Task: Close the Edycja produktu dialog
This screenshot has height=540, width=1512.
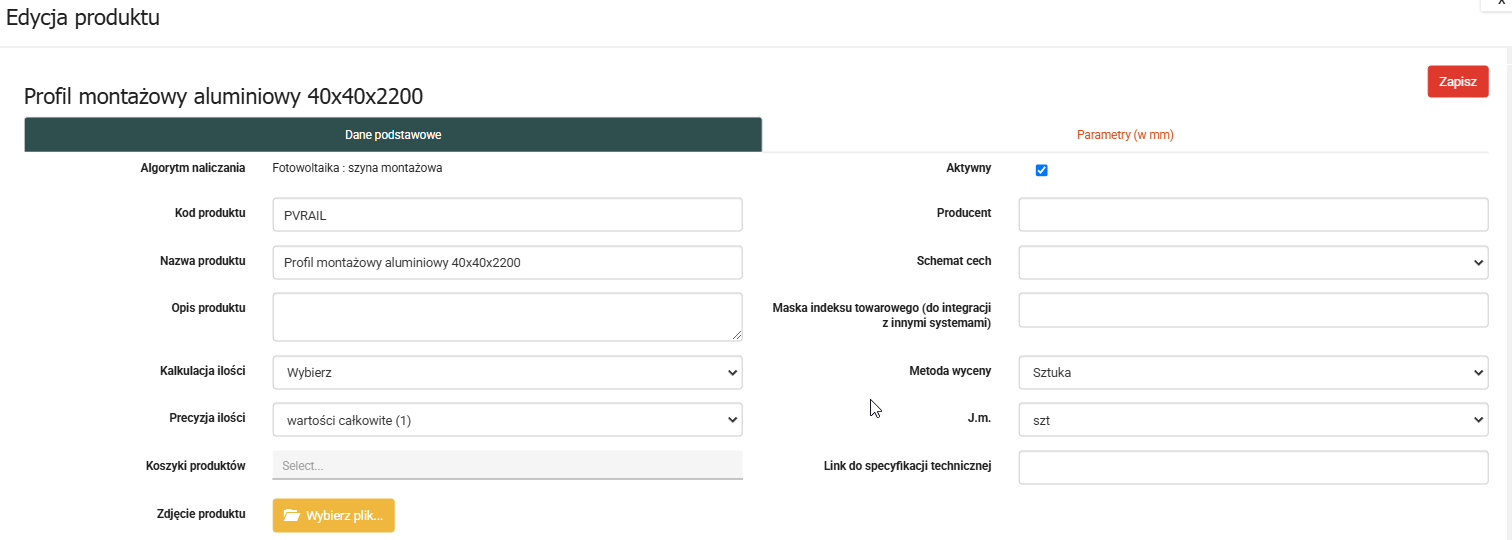Action: tap(1501, 4)
